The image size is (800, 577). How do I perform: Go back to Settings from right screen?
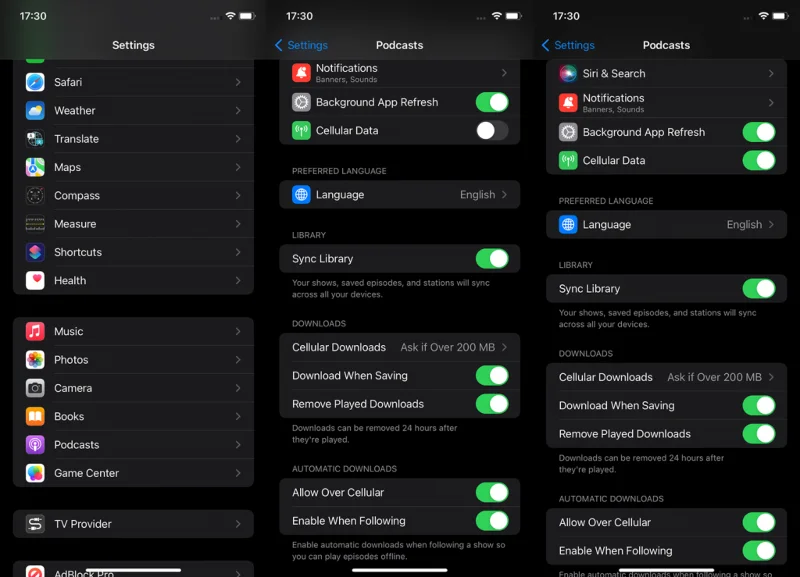568,45
